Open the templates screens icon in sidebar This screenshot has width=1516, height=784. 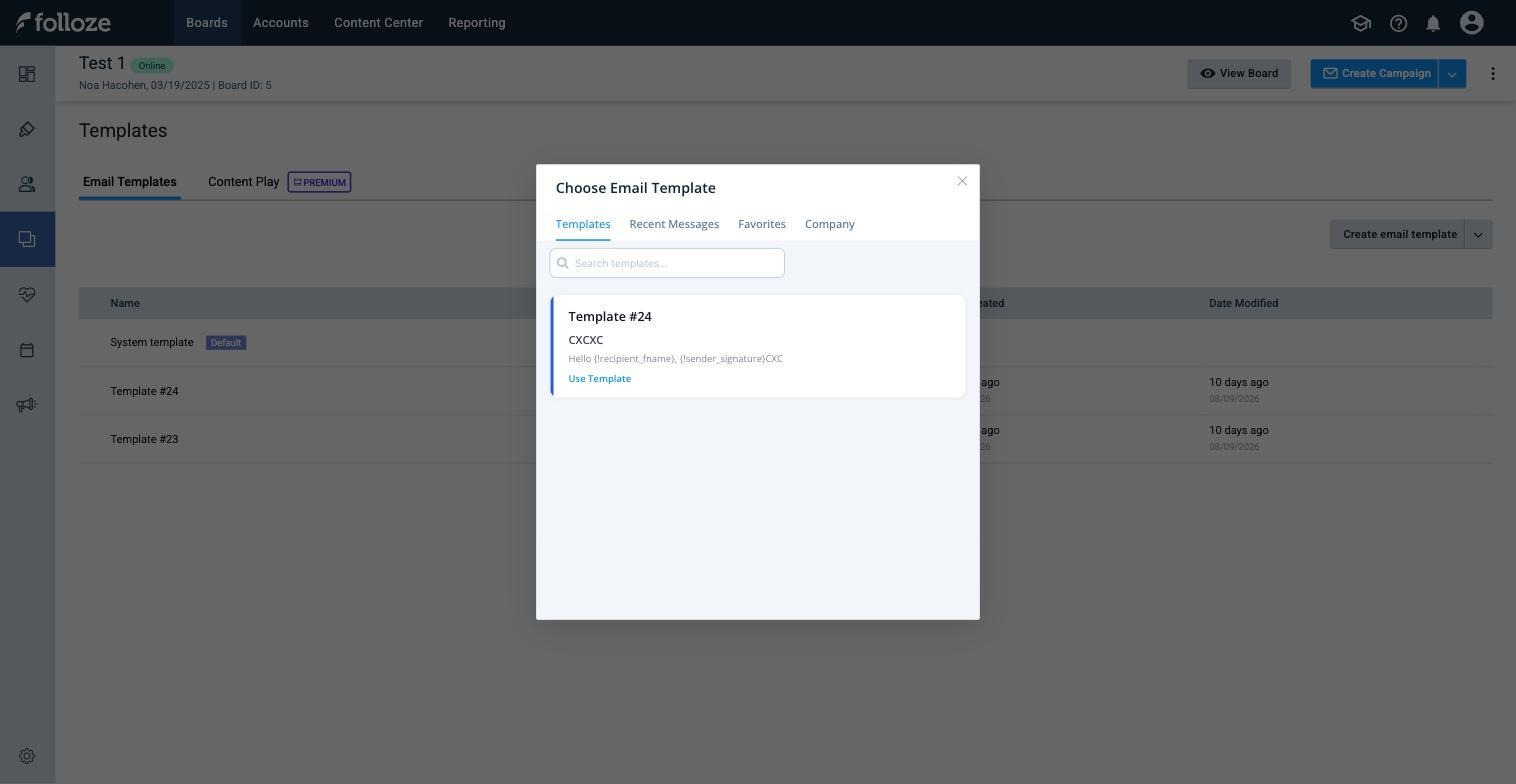click(x=27, y=239)
